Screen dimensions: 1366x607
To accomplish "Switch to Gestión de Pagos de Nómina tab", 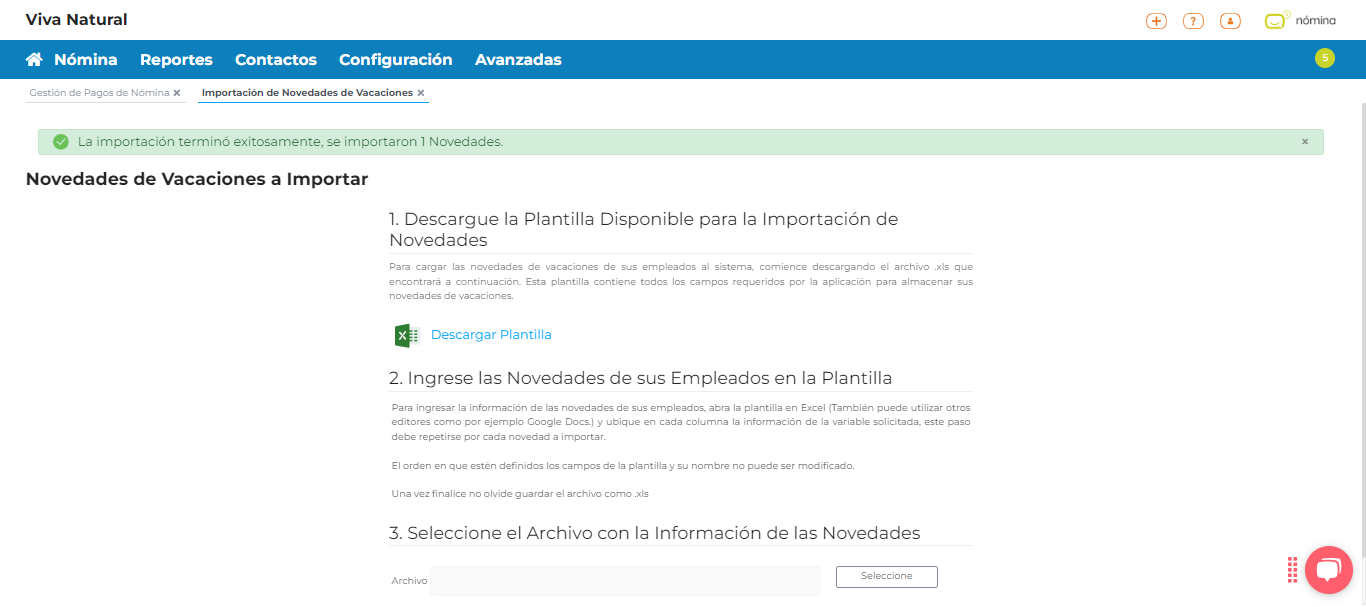I will (x=99, y=93).
